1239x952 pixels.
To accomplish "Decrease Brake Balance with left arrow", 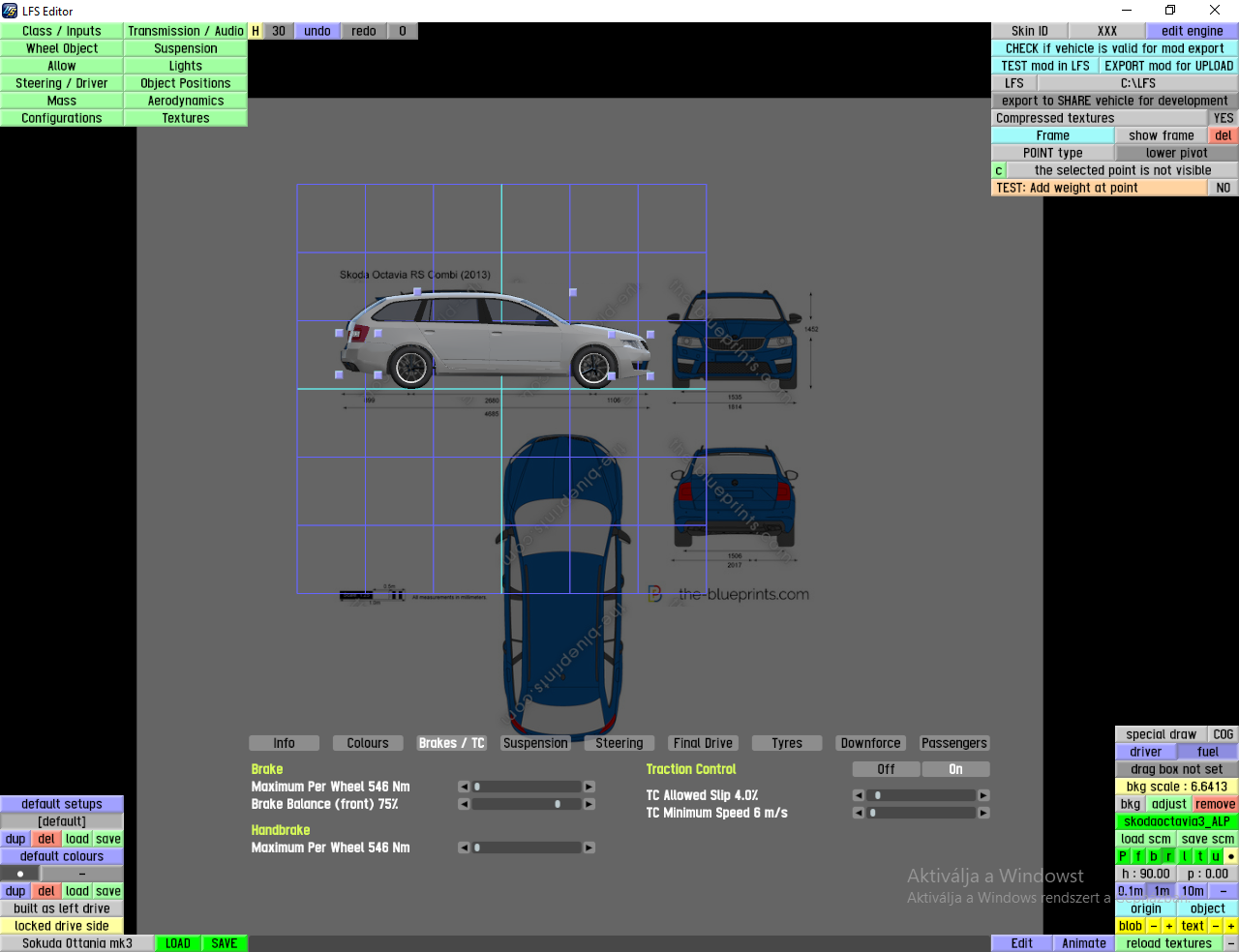I will pos(464,804).
